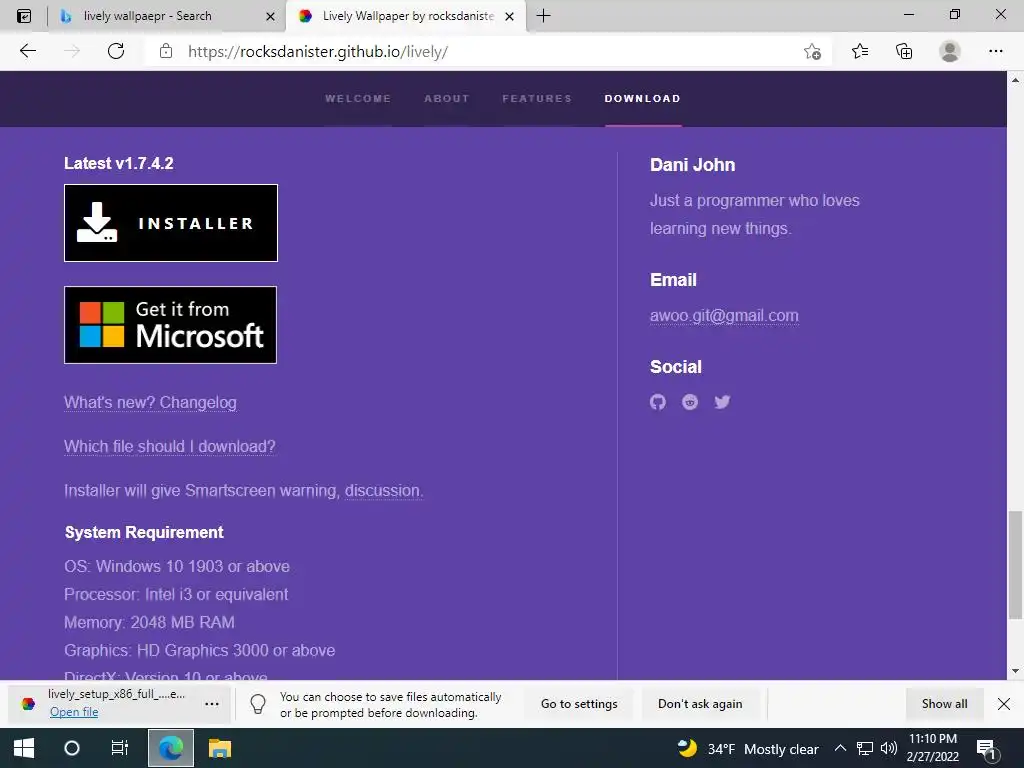Click the lively_setup download file icon
1024x768 pixels.
point(28,704)
